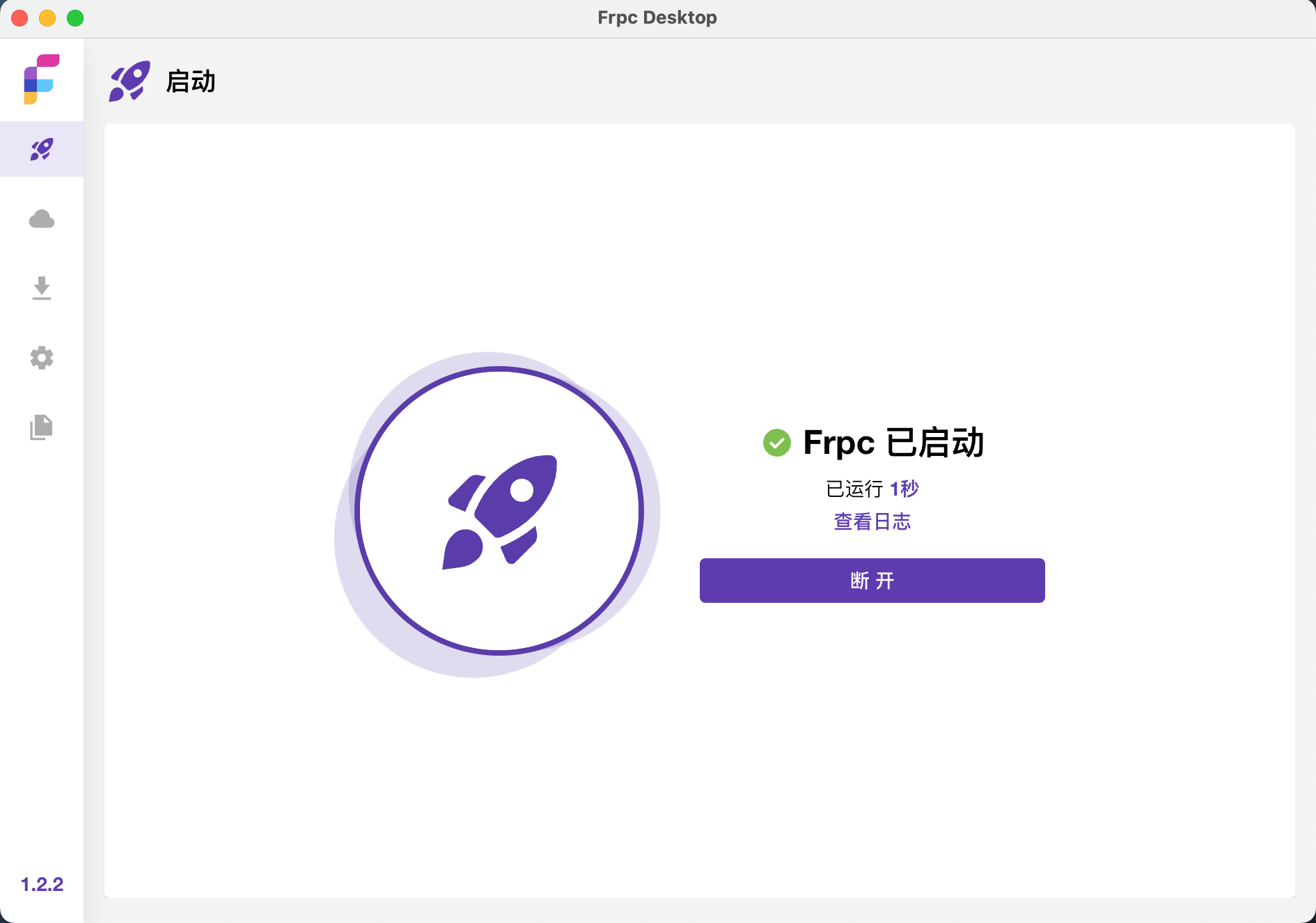Close the window with the red button

click(x=19, y=18)
